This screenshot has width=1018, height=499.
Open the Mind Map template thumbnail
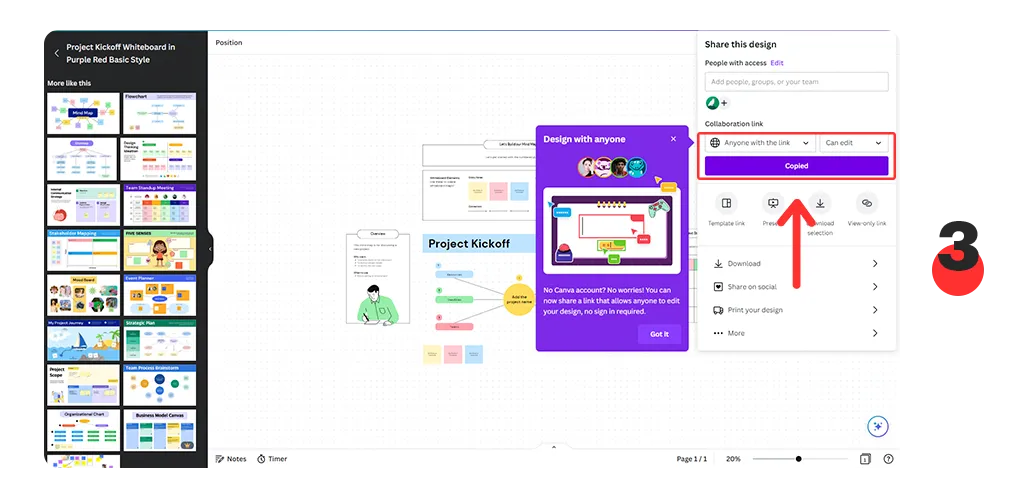[x=83, y=113]
